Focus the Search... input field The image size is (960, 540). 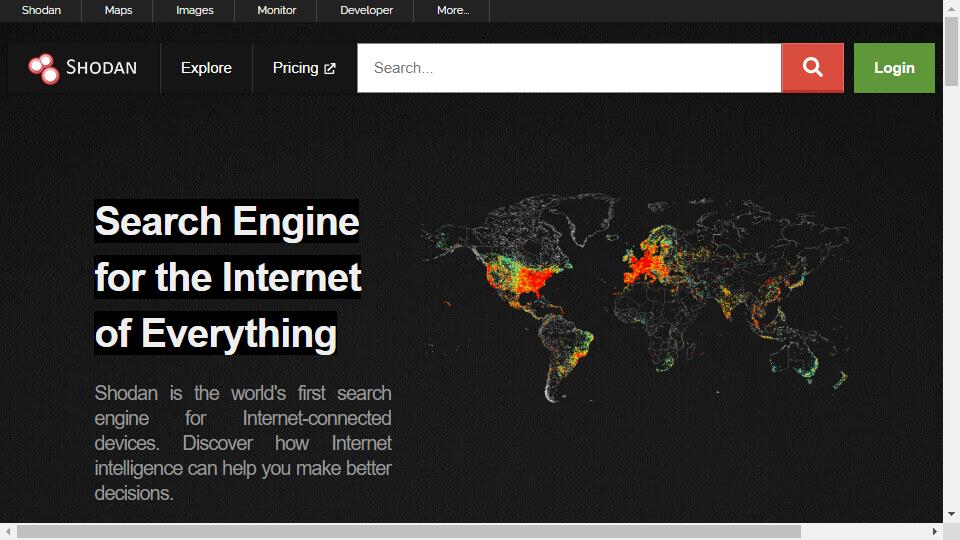[569, 68]
